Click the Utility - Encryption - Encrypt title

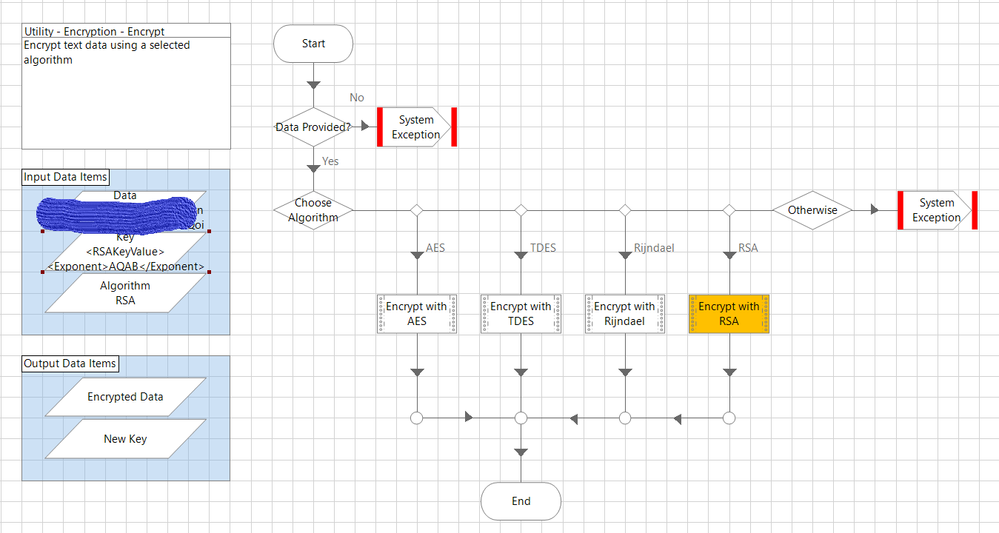94,31
